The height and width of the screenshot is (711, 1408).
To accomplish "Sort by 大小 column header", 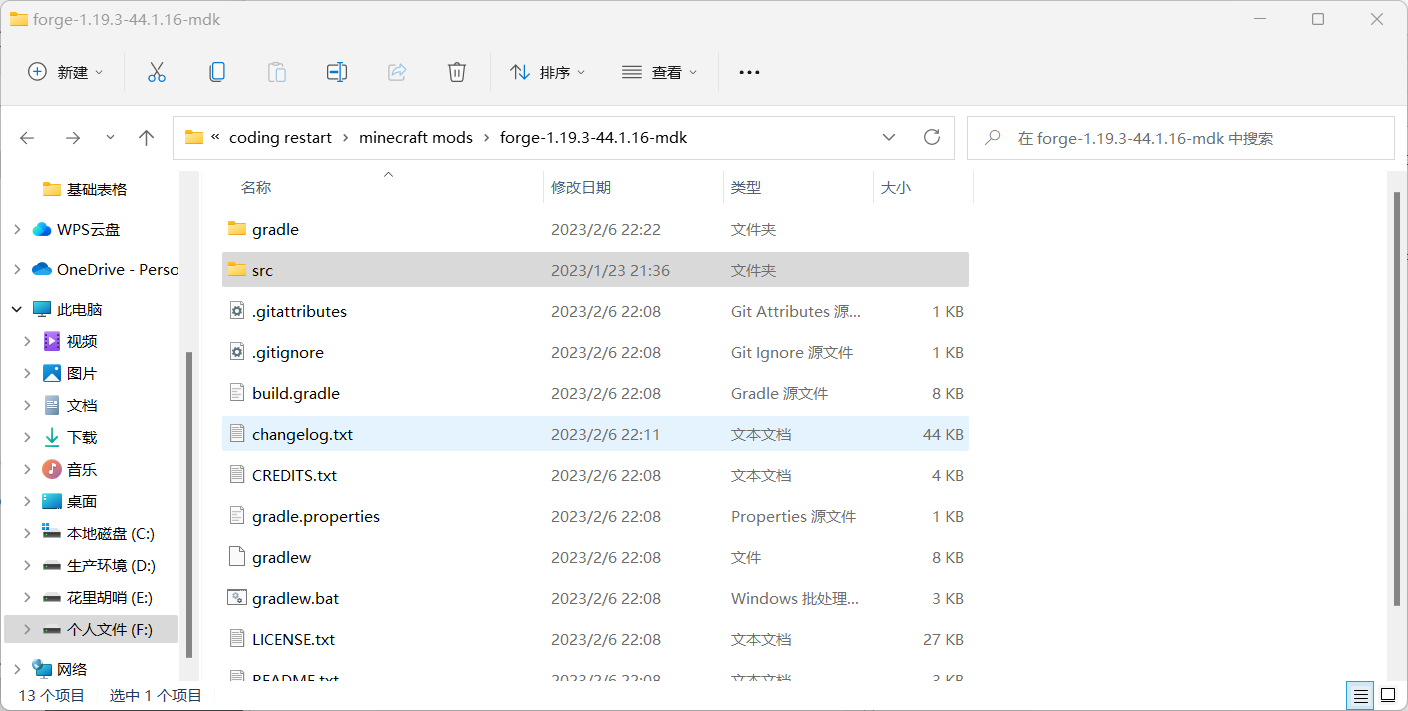I will tap(895, 187).
